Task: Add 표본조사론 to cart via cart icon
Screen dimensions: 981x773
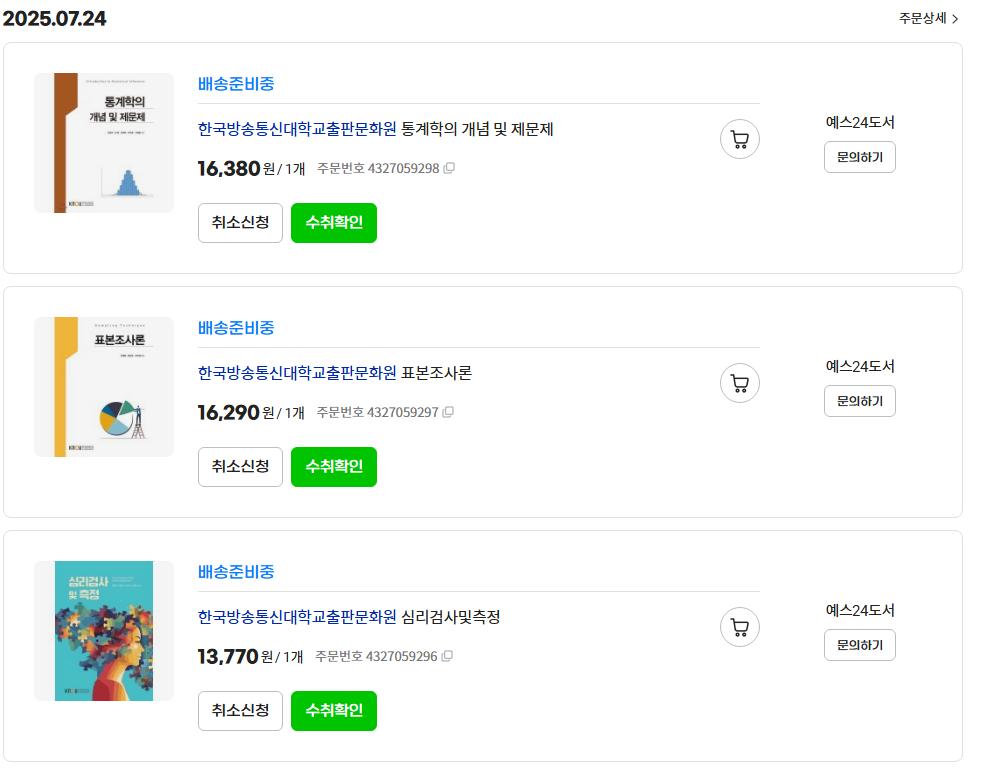Action: coord(740,383)
